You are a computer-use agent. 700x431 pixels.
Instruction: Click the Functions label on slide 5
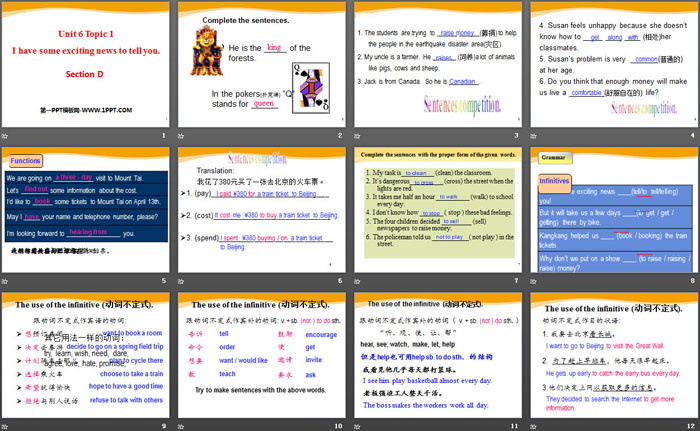pos(25,161)
